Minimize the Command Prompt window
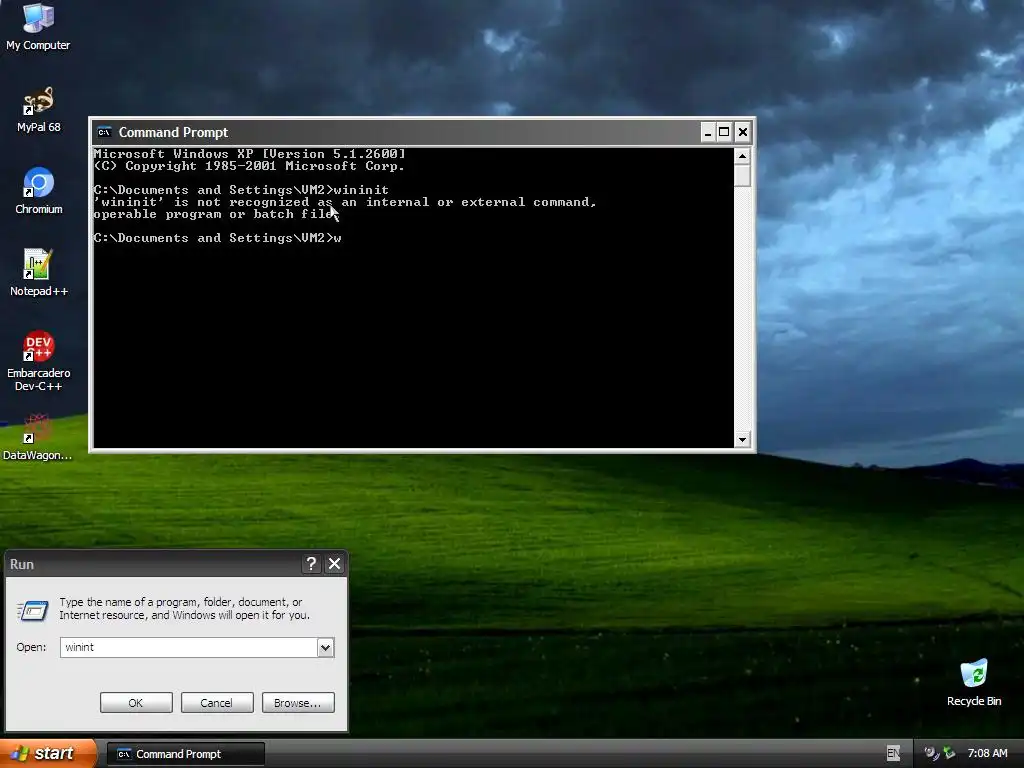1024x768 pixels. [x=708, y=133]
